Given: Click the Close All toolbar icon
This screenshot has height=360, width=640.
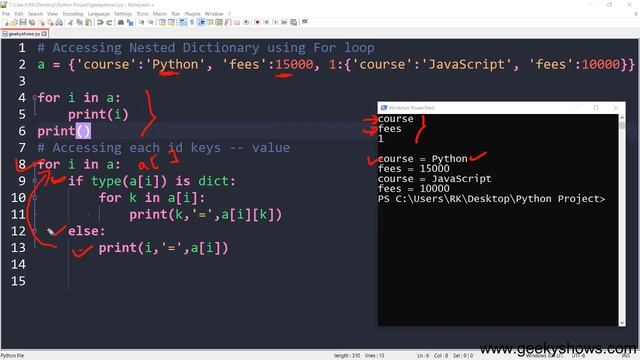Looking at the screenshot, I should pyautogui.click(x=50, y=22).
